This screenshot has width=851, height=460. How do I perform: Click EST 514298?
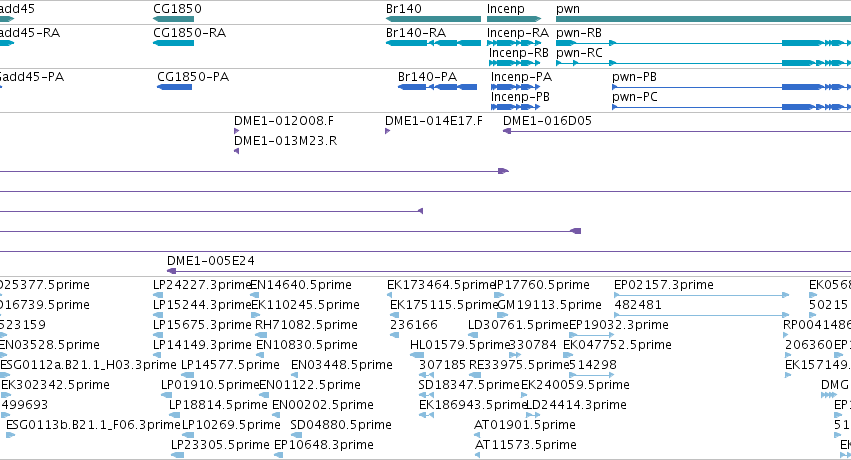pyautogui.click(x=592, y=375)
